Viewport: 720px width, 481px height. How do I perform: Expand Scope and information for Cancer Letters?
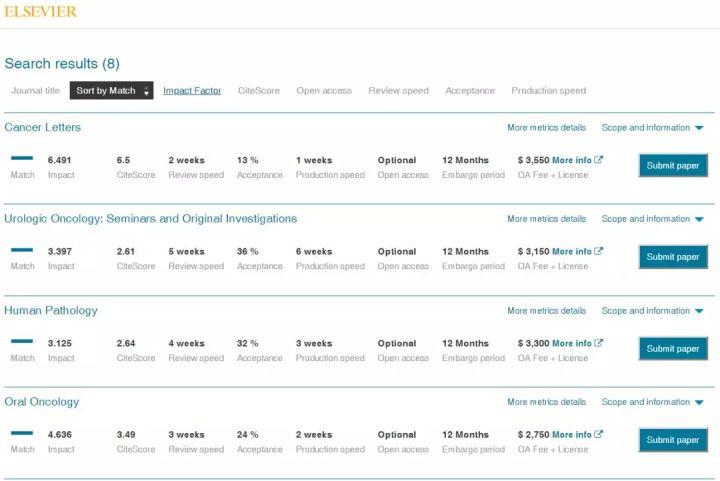pyautogui.click(x=652, y=128)
